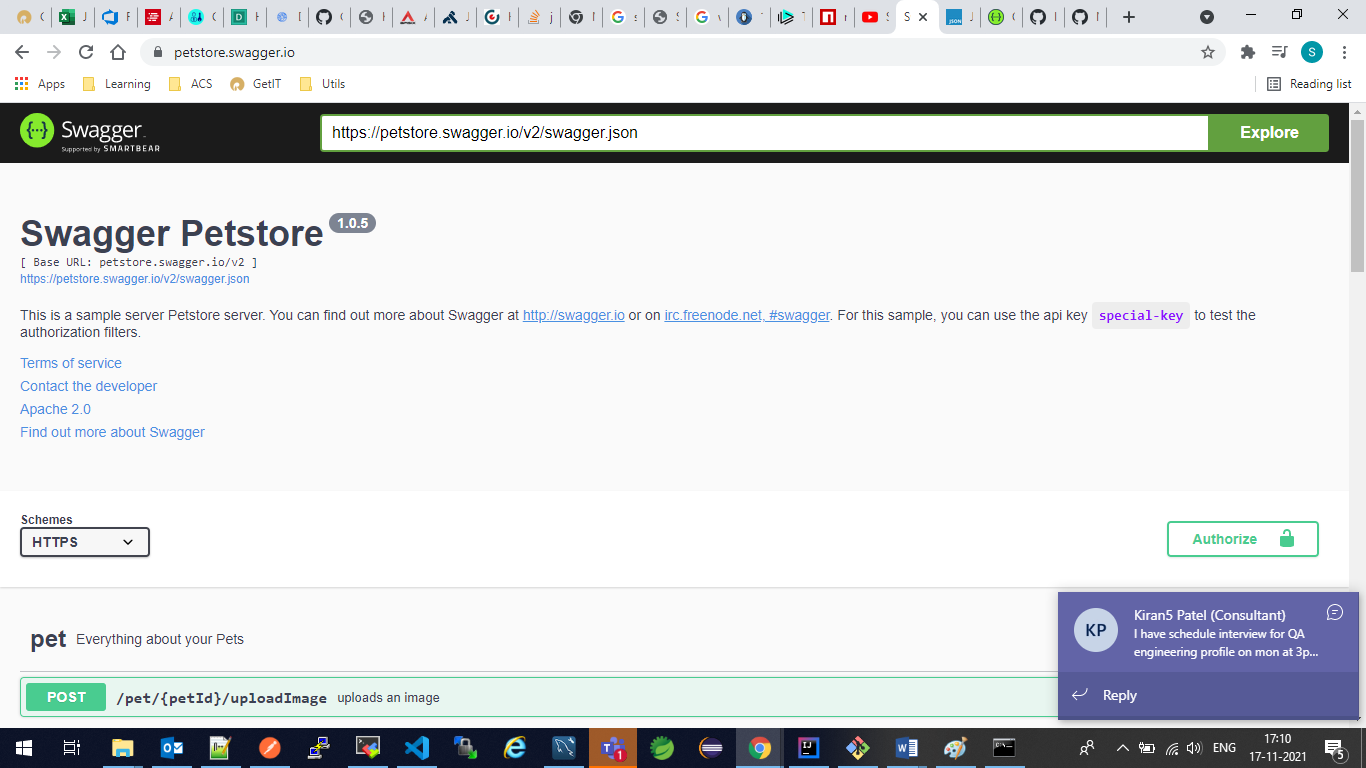Image resolution: width=1366 pixels, height=768 pixels.
Task: Click the browser extensions puzzle icon
Action: 1248,52
